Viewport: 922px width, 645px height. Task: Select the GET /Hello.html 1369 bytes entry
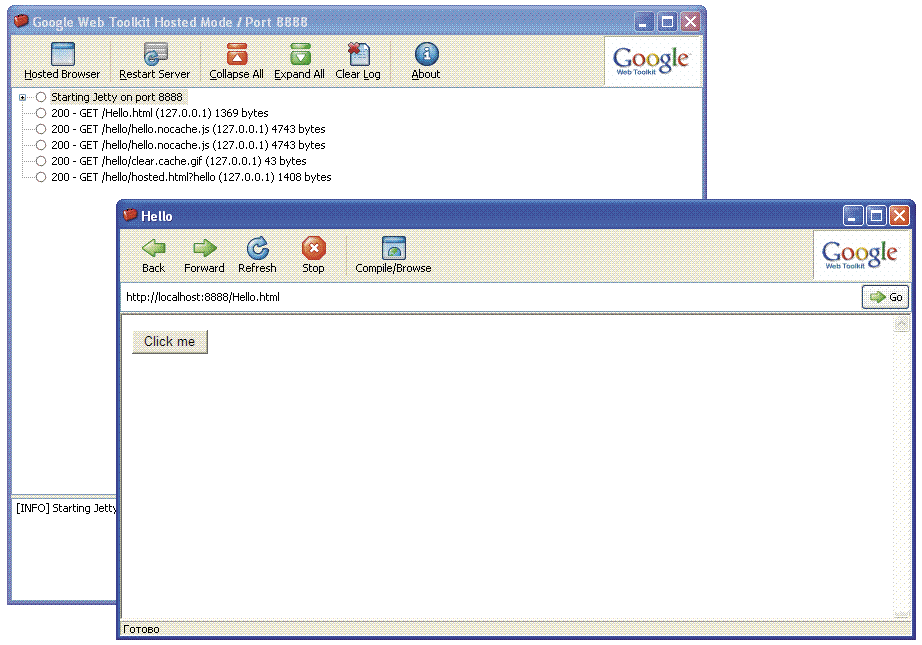point(159,113)
